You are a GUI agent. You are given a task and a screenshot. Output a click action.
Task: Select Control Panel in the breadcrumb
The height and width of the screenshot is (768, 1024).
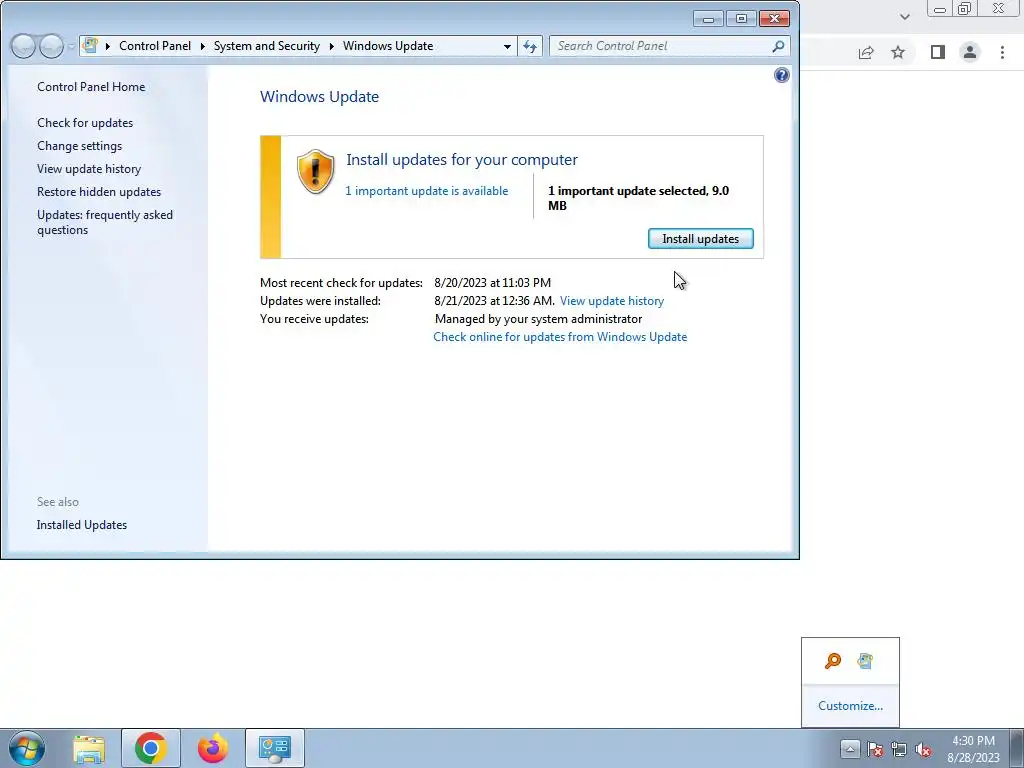click(x=155, y=46)
